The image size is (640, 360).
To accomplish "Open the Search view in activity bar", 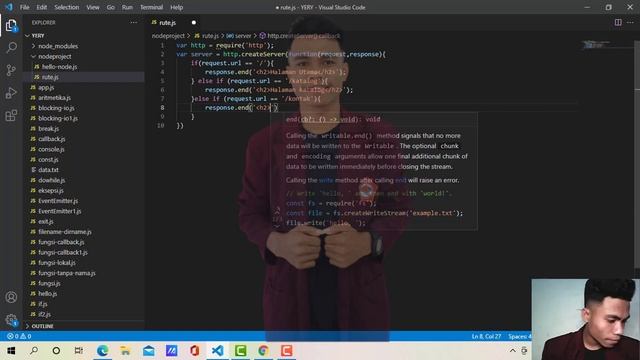I will (11, 47).
